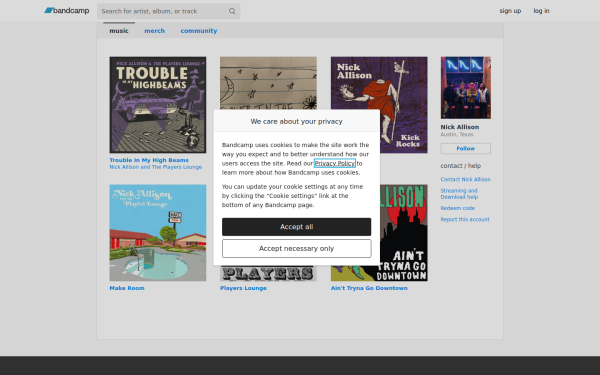Screen dimensions: 600x375
Task: Open the Trouble In My High Beams title link
Action: tap(149, 160)
